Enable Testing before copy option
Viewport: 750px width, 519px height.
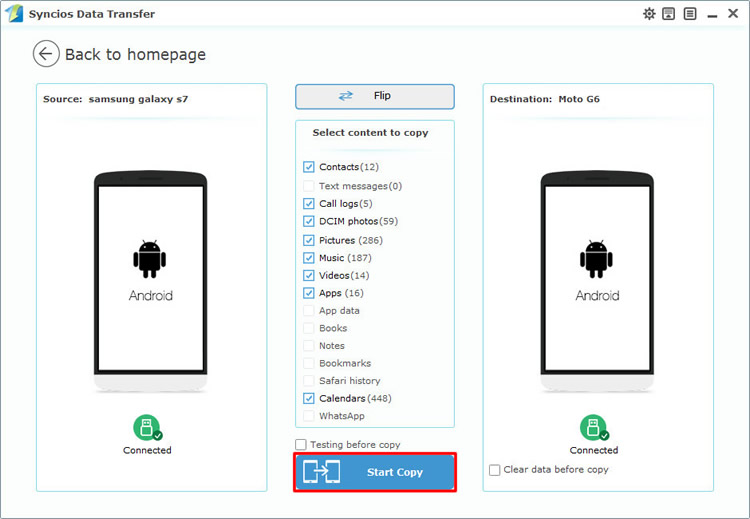tap(301, 445)
